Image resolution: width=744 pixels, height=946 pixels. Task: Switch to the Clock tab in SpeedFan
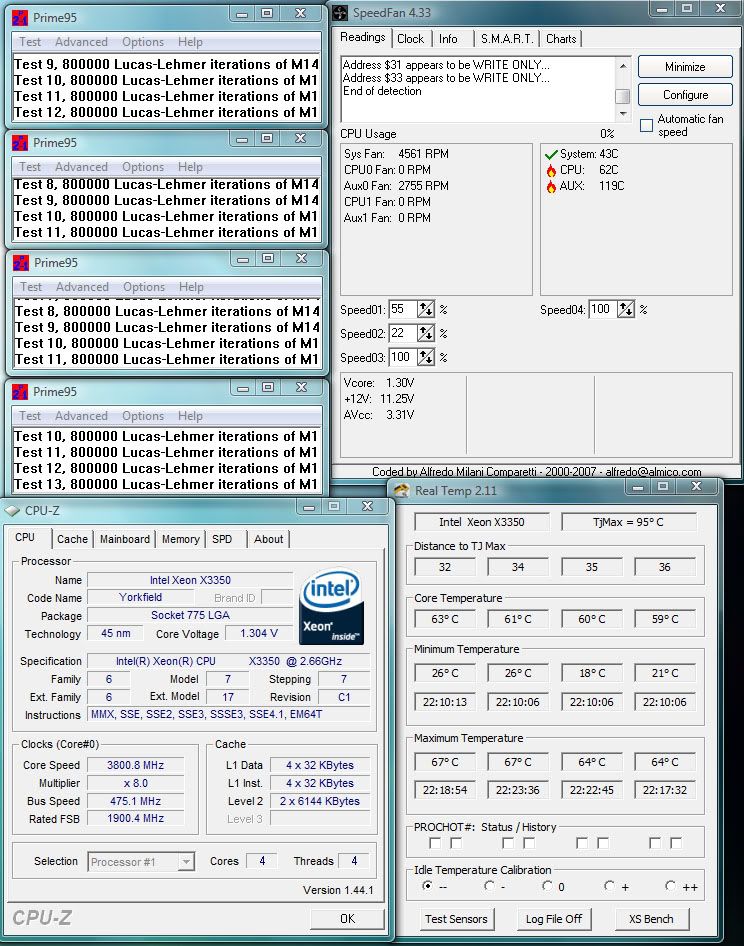[x=410, y=39]
